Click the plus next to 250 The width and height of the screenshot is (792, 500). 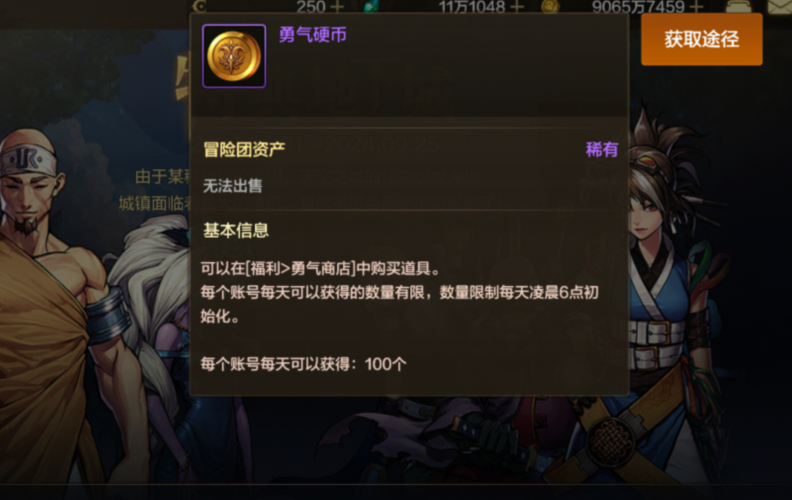[337, 7]
